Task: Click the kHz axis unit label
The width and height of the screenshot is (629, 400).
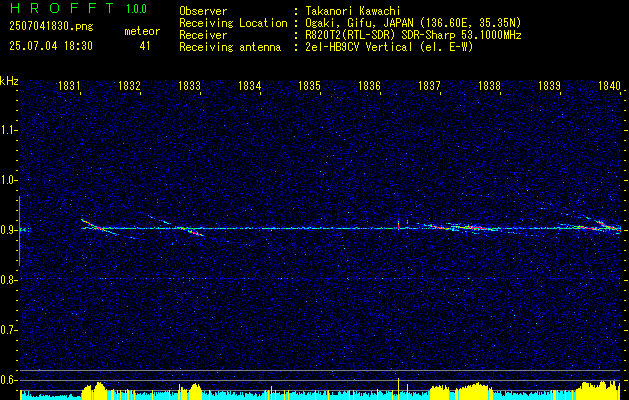Action: coord(9,81)
